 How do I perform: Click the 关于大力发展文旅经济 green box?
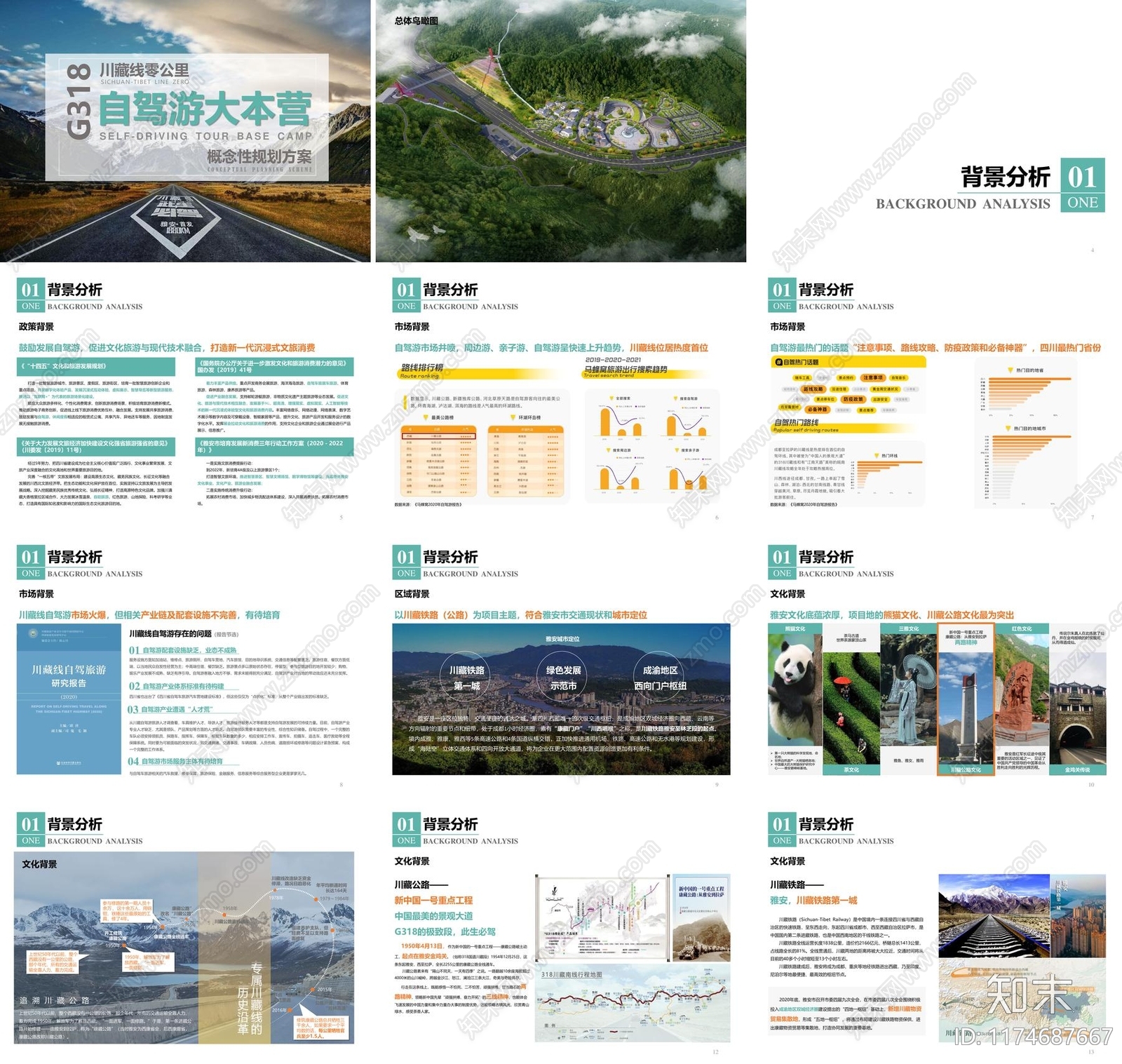tap(96, 447)
